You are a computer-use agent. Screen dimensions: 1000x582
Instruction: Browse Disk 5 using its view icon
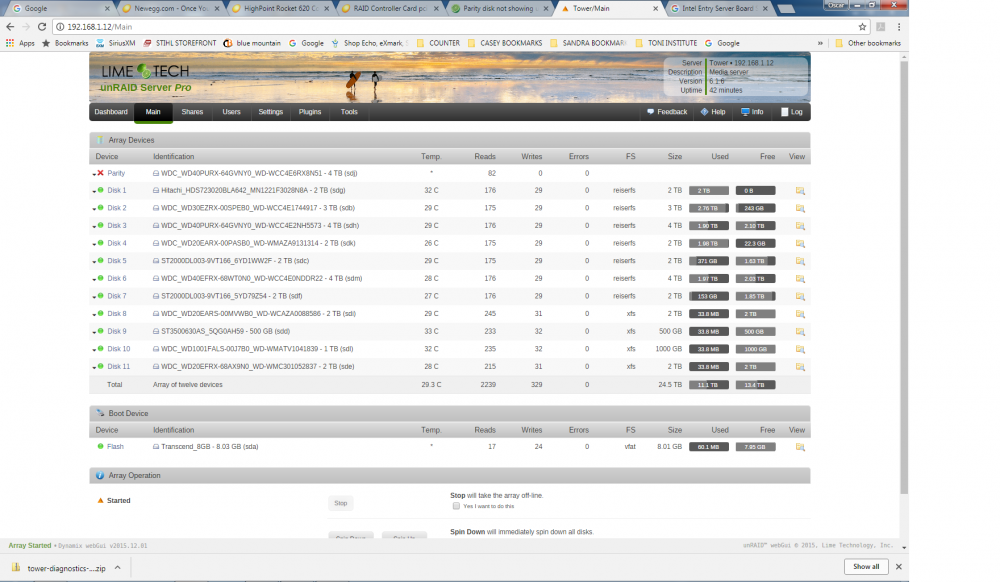coord(800,261)
